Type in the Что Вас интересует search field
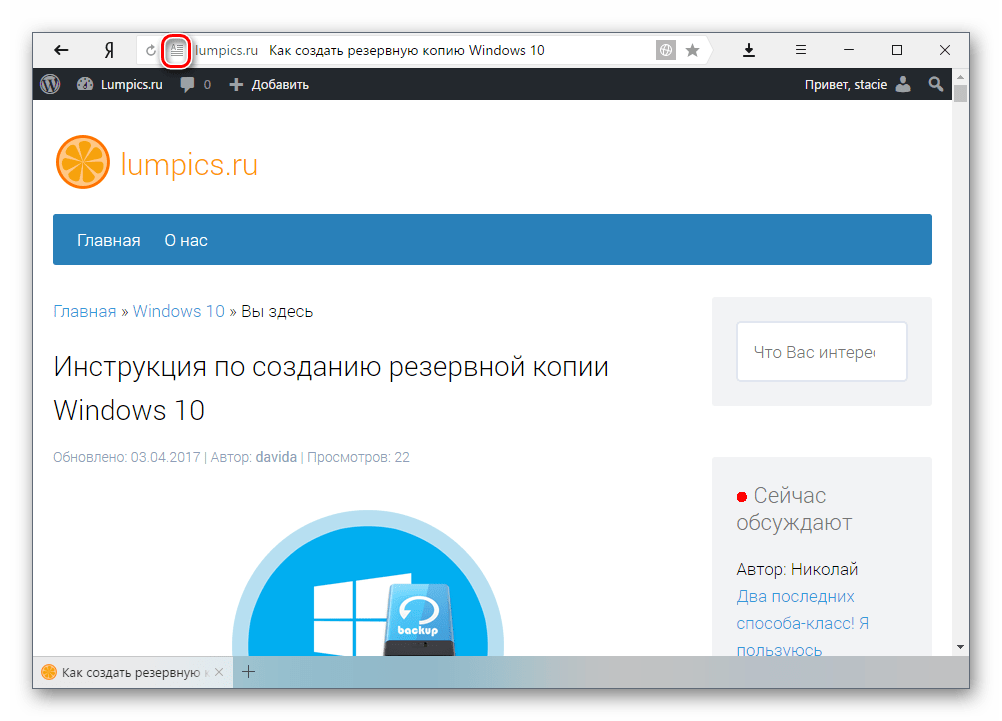The height and width of the screenshot is (721, 1002). coord(821,352)
